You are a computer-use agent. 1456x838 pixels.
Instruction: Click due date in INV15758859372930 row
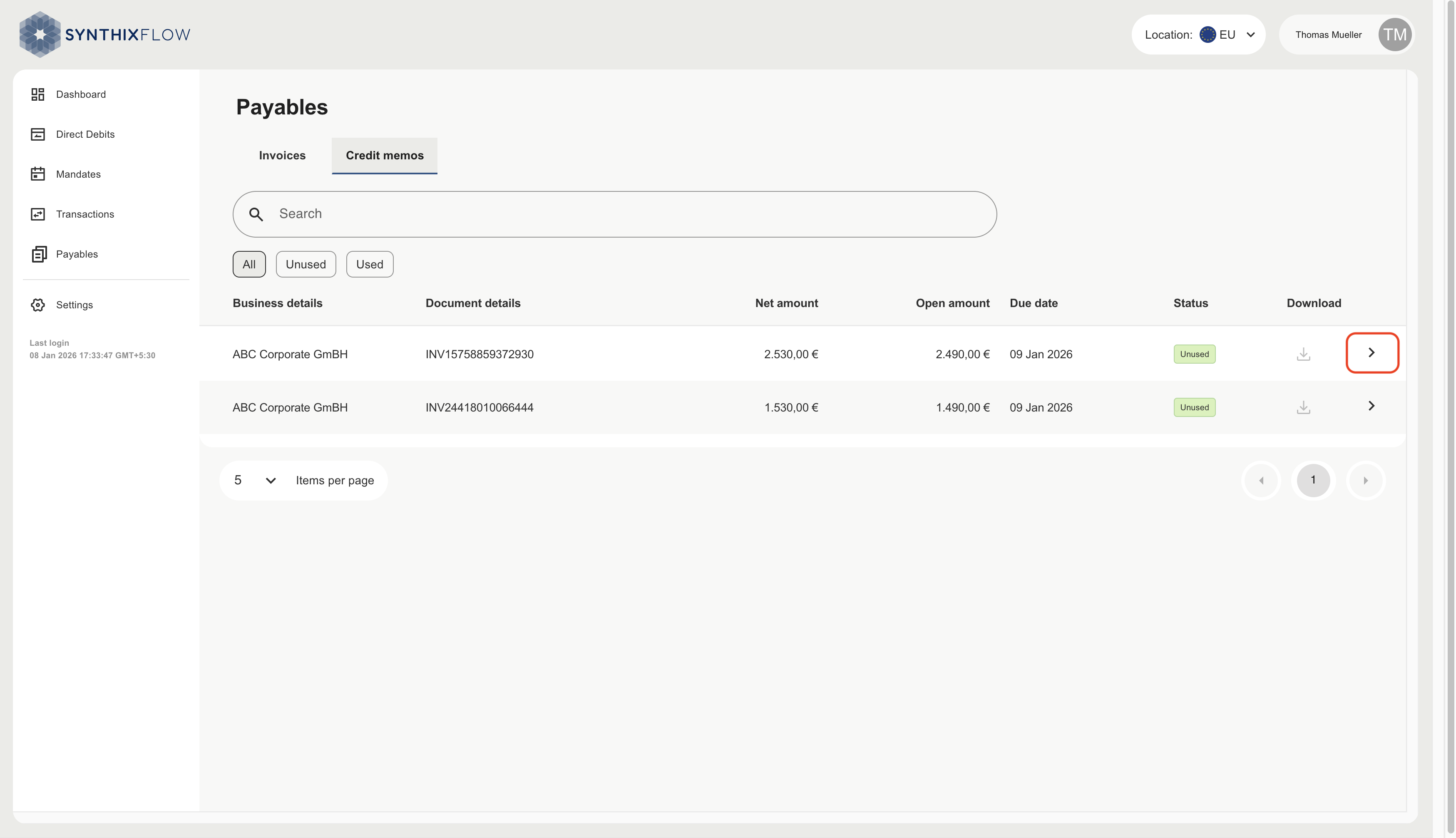[1041, 355]
